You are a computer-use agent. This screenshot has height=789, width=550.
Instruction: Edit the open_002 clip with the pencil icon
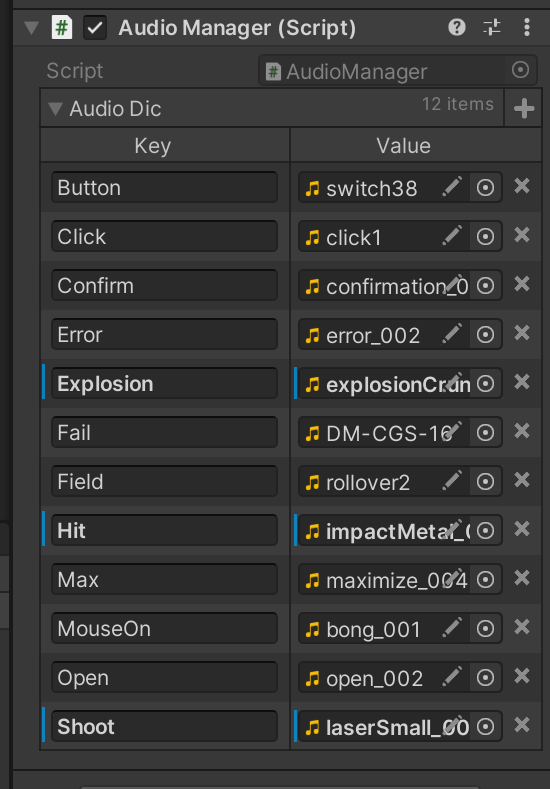(452, 677)
